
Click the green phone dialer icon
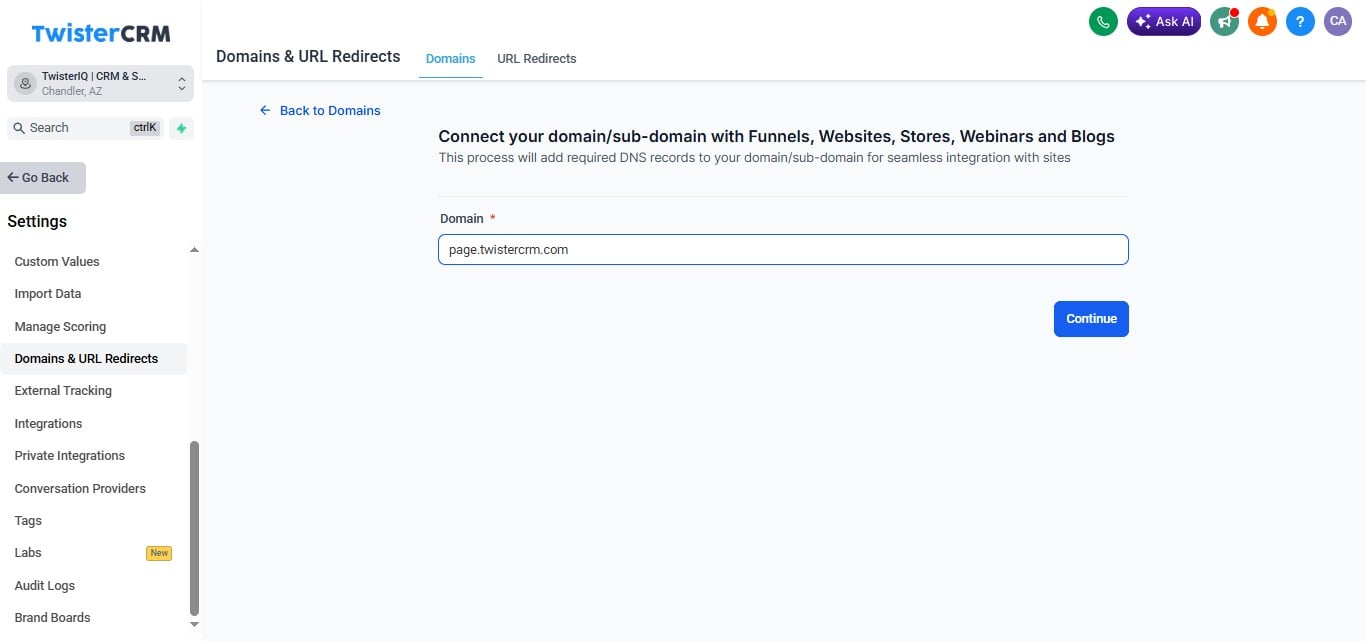(x=1103, y=22)
